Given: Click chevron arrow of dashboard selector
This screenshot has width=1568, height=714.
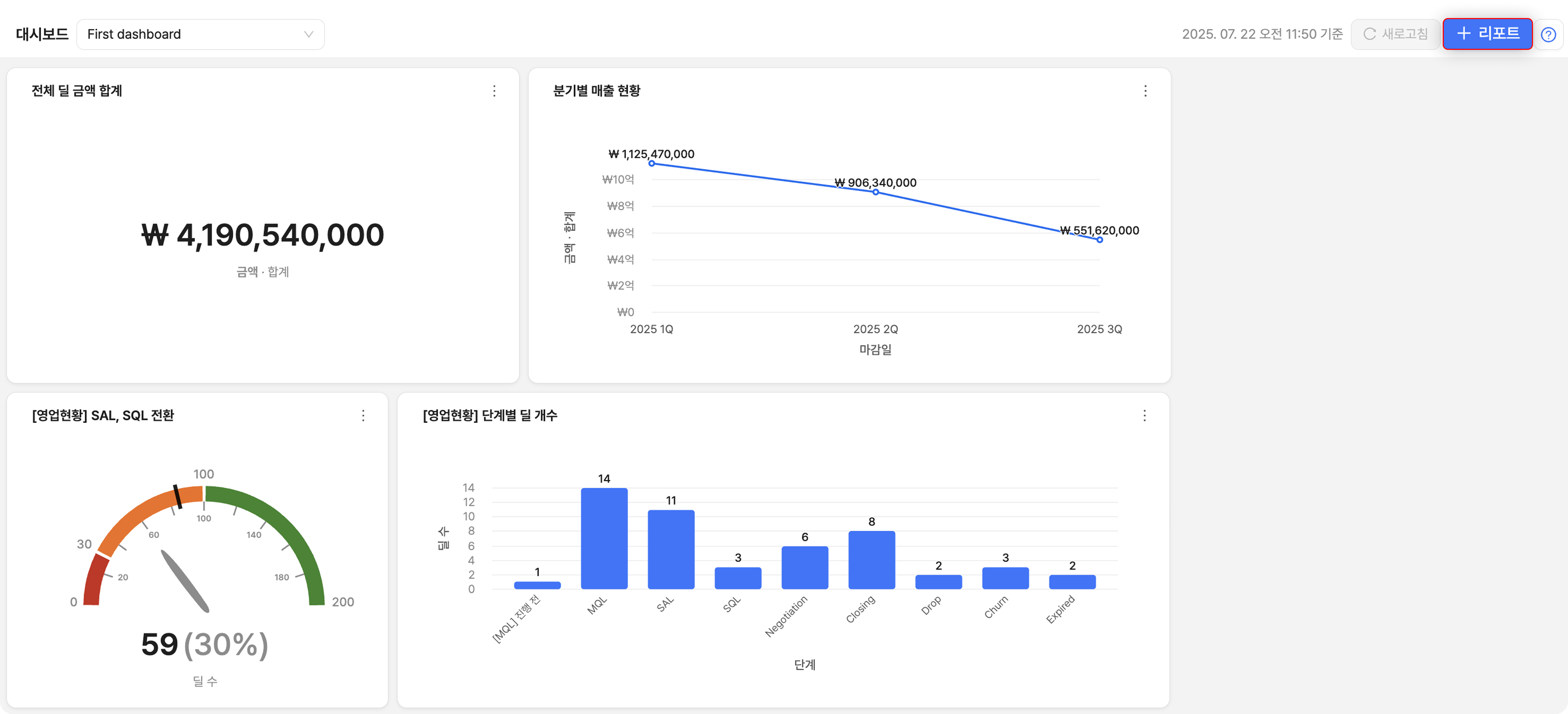Looking at the screenshot, I should pos(309,34).
